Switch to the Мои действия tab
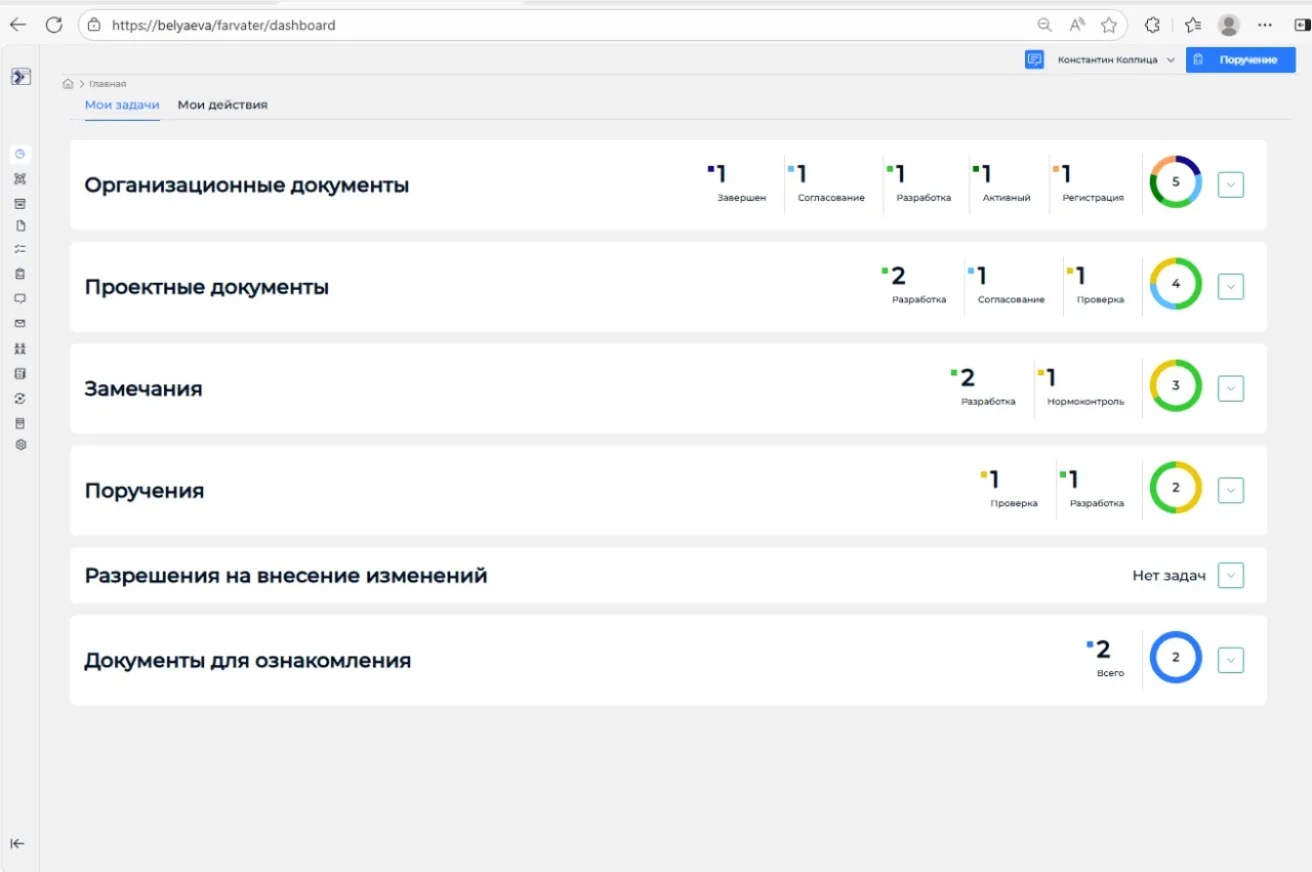This screenshot has width=1312, height=872. point(222,104)
